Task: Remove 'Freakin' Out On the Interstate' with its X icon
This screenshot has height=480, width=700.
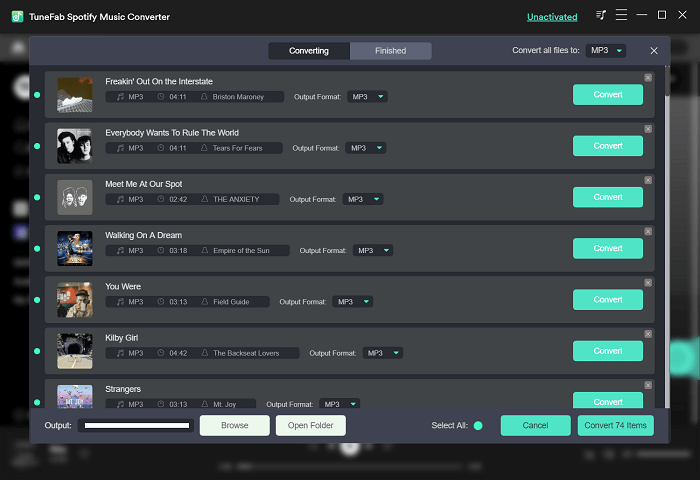Action: click(647, 77)
